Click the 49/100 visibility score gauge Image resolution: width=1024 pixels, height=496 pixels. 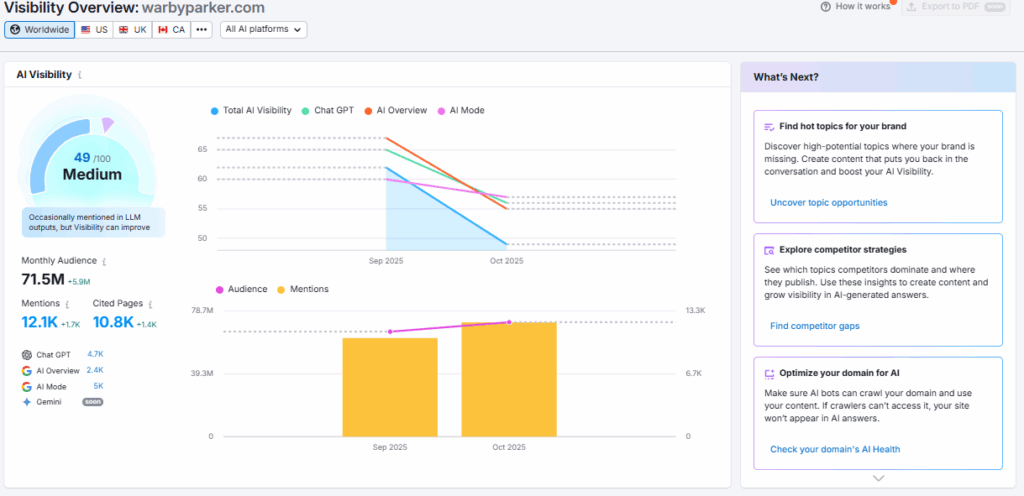[91, 165]
